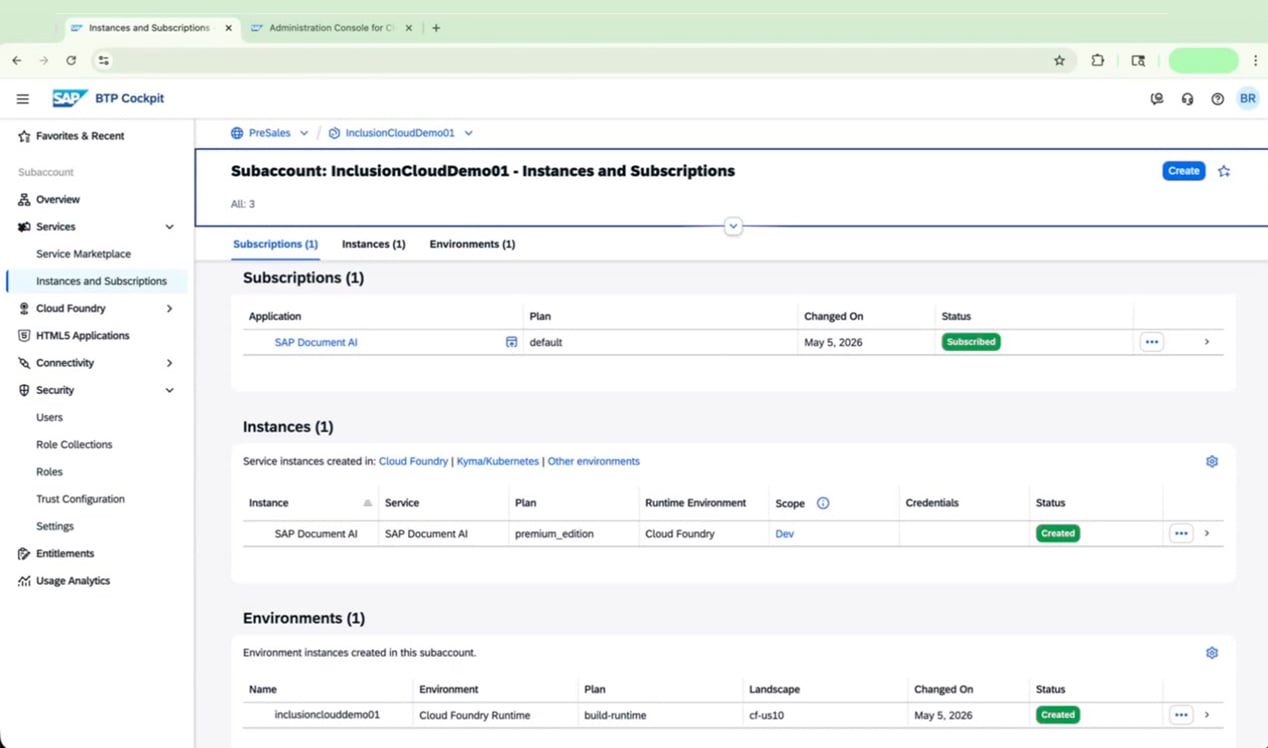Open actions menu for inclusionclouddemo01 environment
The width and height of the screenshot is (1268, 748).
[1181, 715]
